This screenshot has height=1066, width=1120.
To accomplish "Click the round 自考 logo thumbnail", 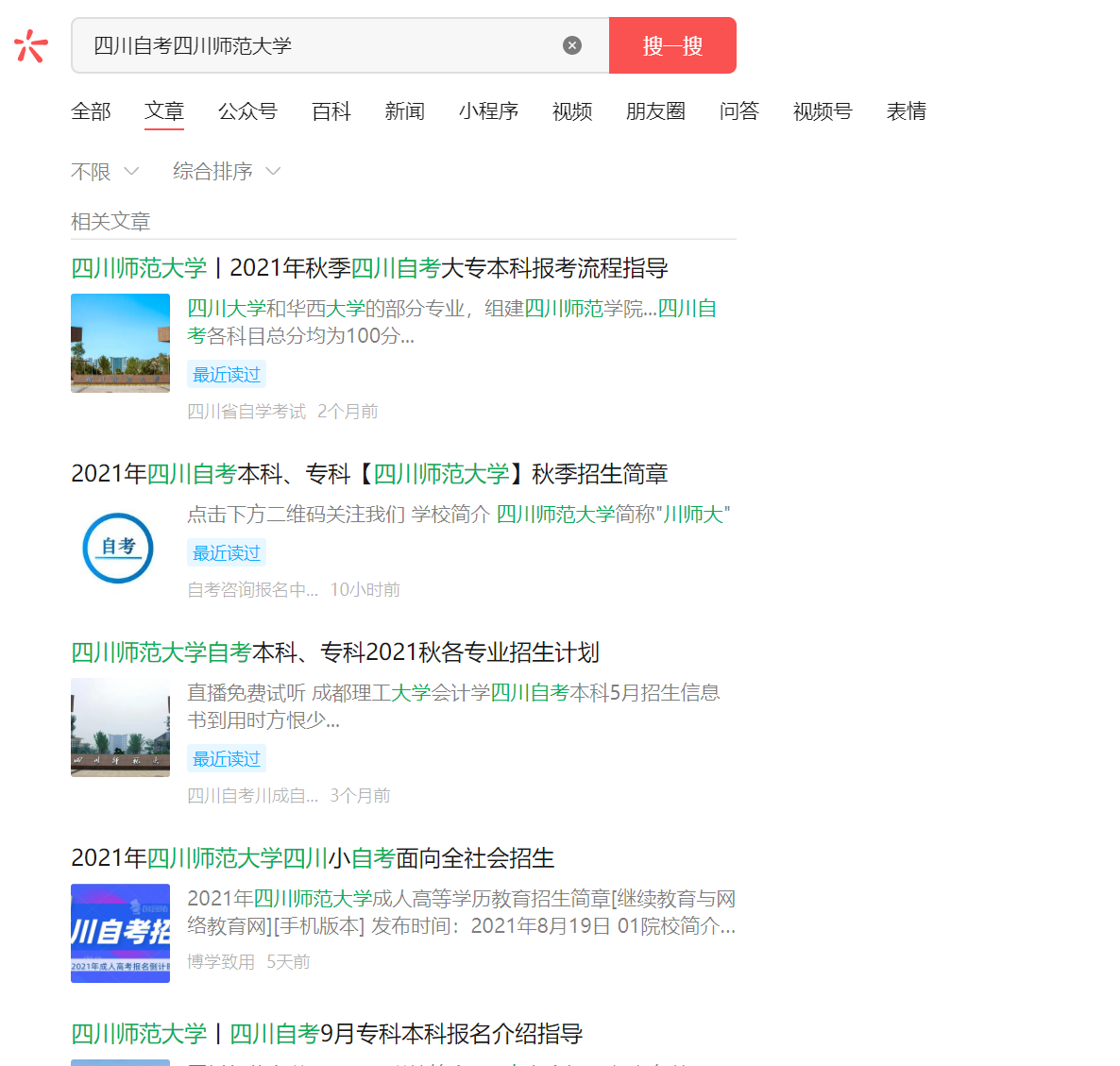I will pyautogui.click(x=119, y=549).
